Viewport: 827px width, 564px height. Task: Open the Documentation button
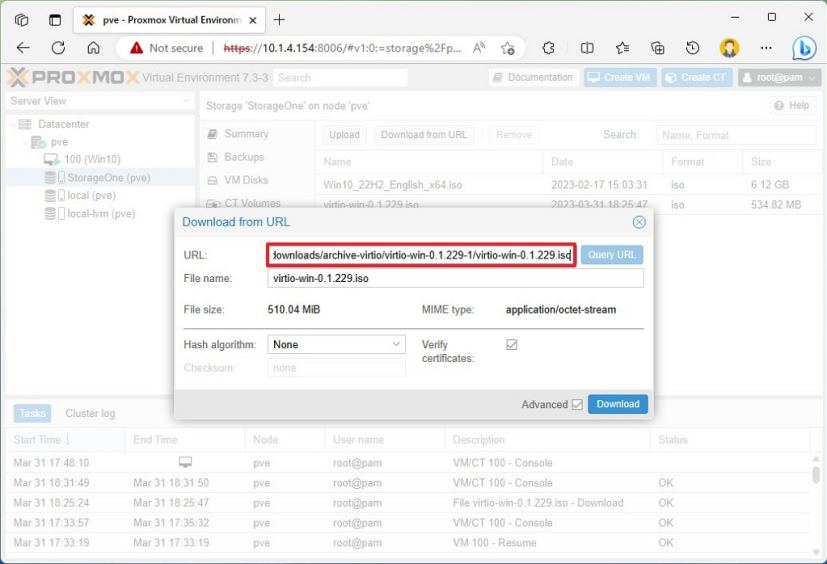coord(533,78)
